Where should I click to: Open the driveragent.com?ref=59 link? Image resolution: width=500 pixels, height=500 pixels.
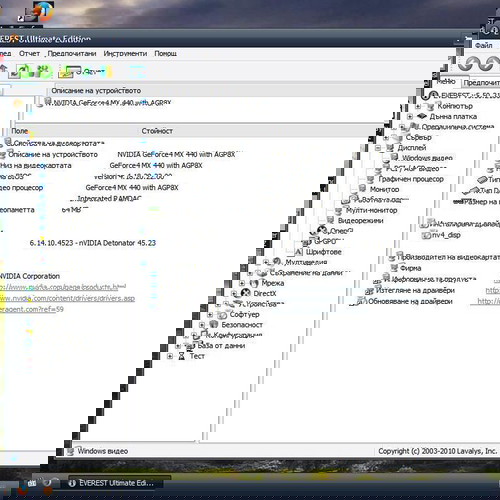coord(32,309)
